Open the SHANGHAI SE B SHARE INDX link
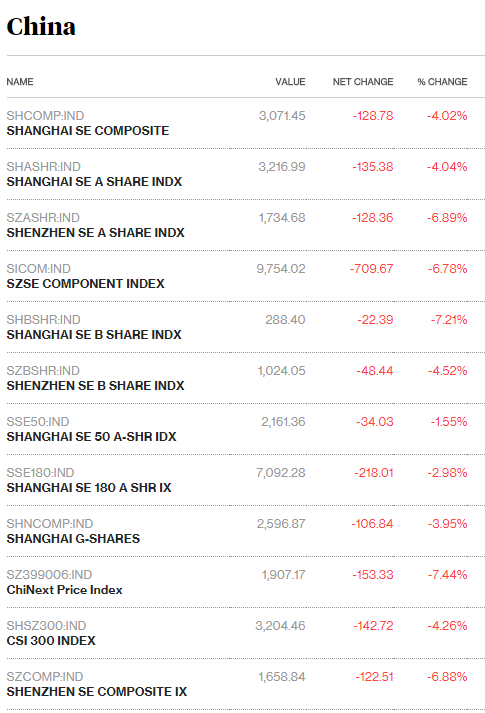The height and width of the screenshot is (713, 485). 94,335
